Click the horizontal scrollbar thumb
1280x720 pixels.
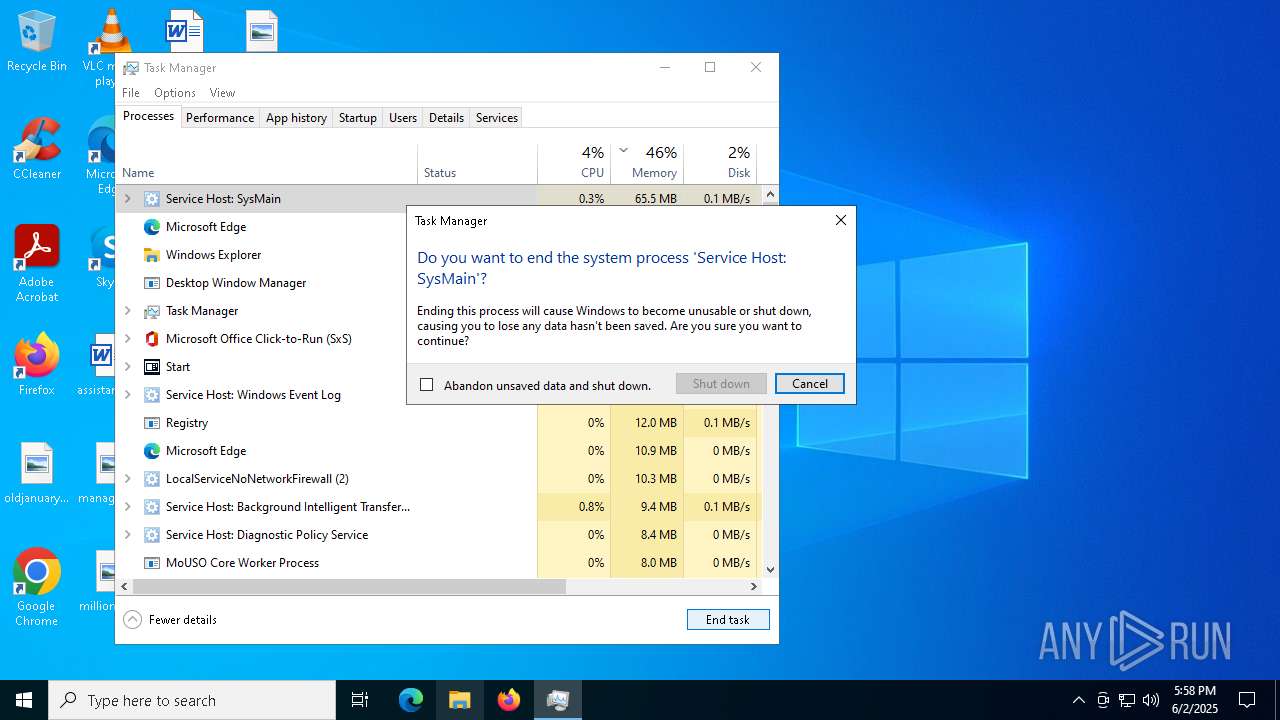point(349,586)
